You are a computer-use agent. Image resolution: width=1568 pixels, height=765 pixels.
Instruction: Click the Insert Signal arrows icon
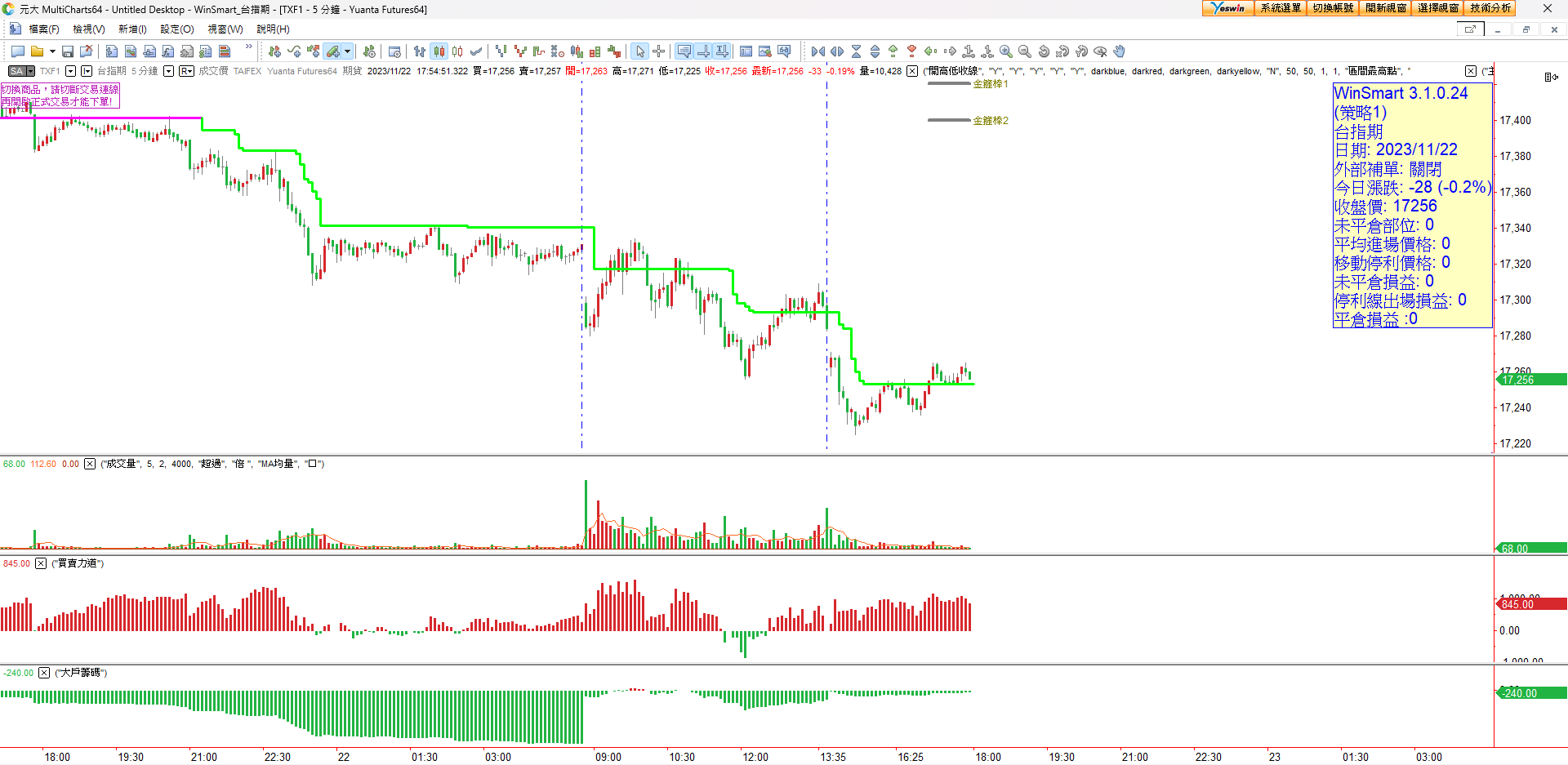coord(313,51)
